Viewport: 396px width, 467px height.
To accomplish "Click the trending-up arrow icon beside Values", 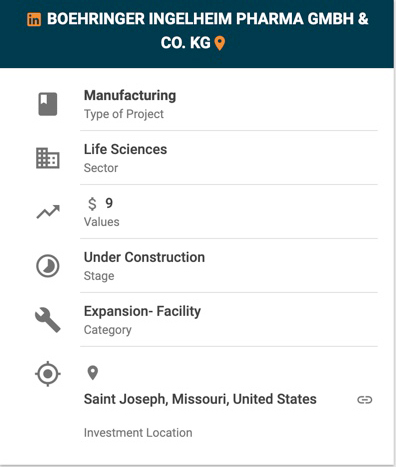I will coord(48,212).
